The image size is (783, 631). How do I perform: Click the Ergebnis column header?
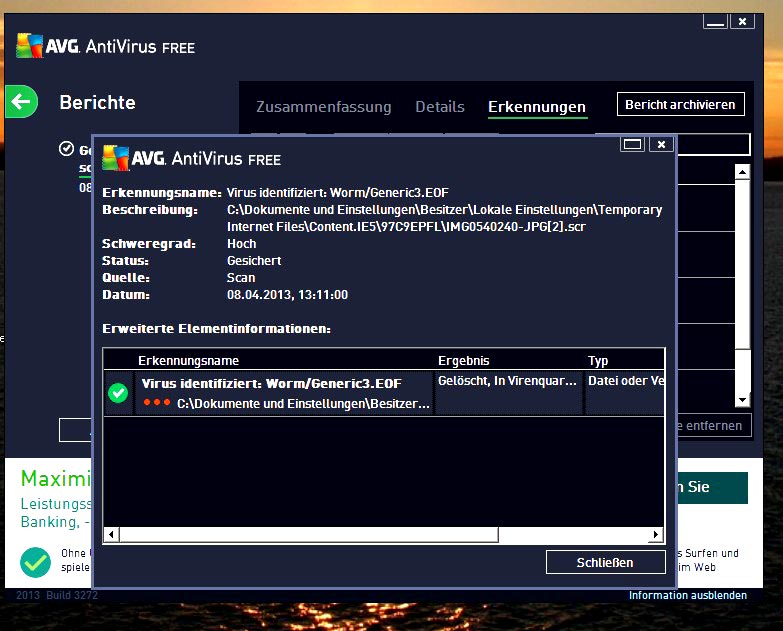pos(464,360)
